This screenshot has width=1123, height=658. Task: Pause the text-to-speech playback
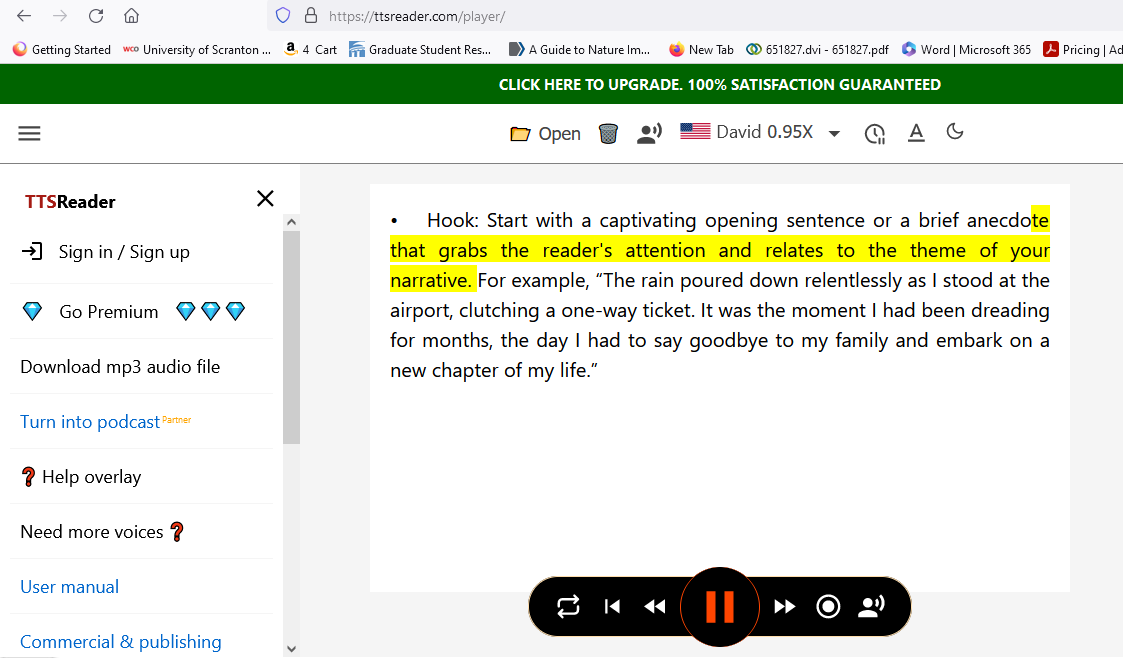[x=720, y=607]
